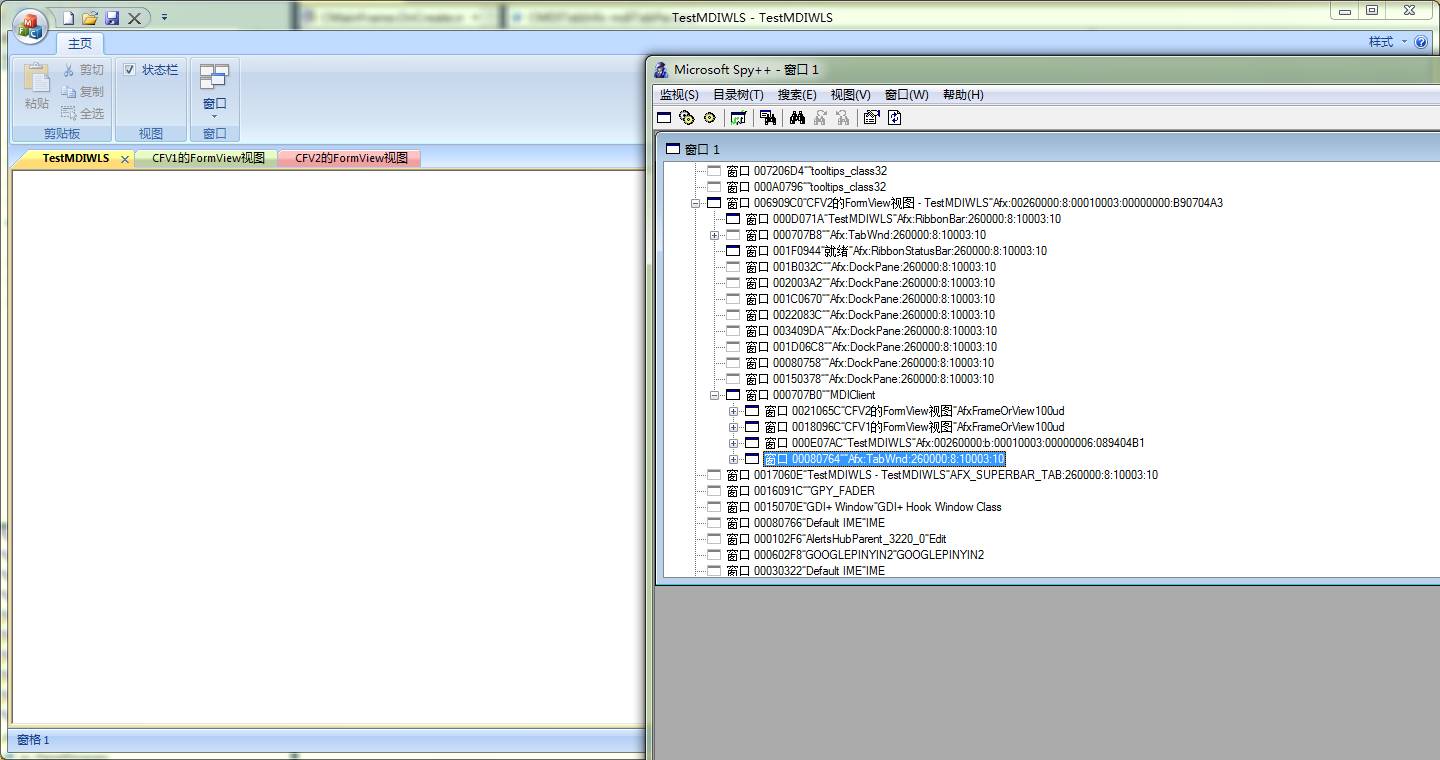Click the Processes double-gear icon in Spy++
Viewport: 1440px width, 760px height.
[x=687, y=118]
